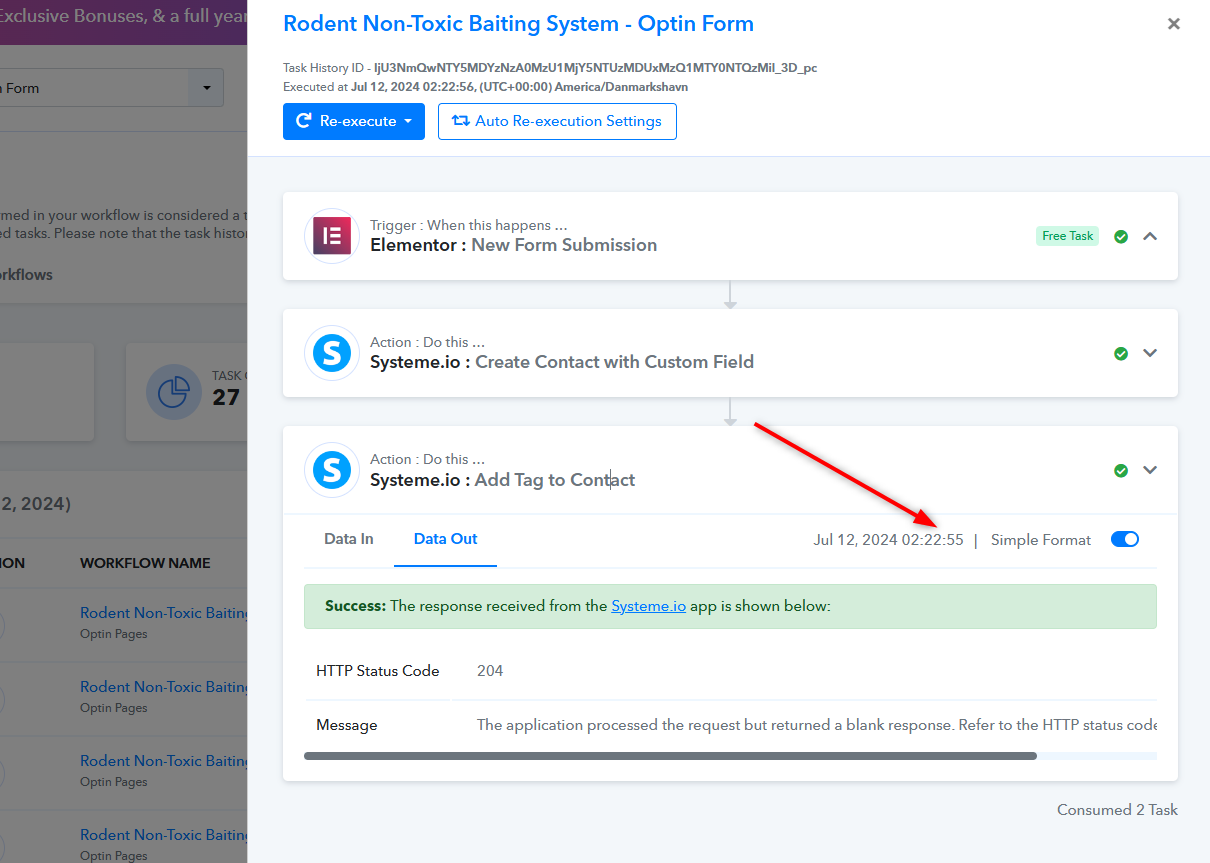Click green success check on Create Contact step

[x=1121, y=354]
